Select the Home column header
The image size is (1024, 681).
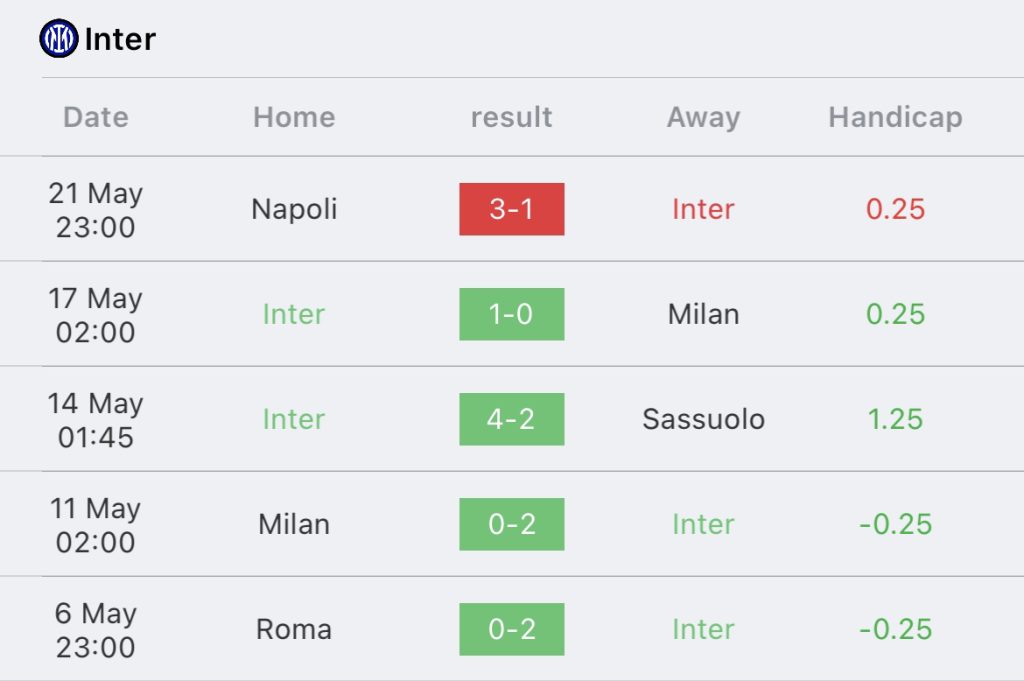(294, 118)
